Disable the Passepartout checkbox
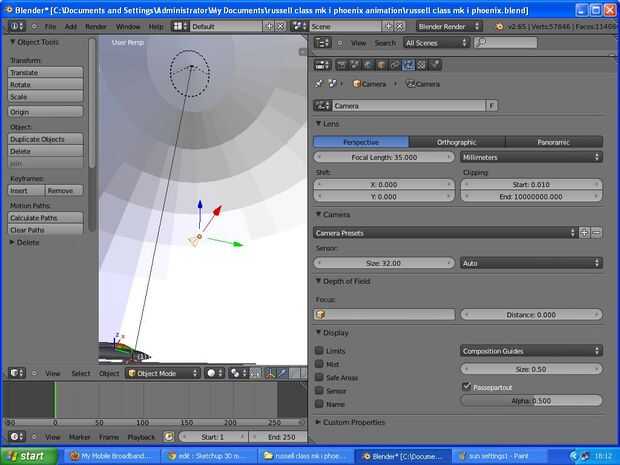 [x=467, y=387]
